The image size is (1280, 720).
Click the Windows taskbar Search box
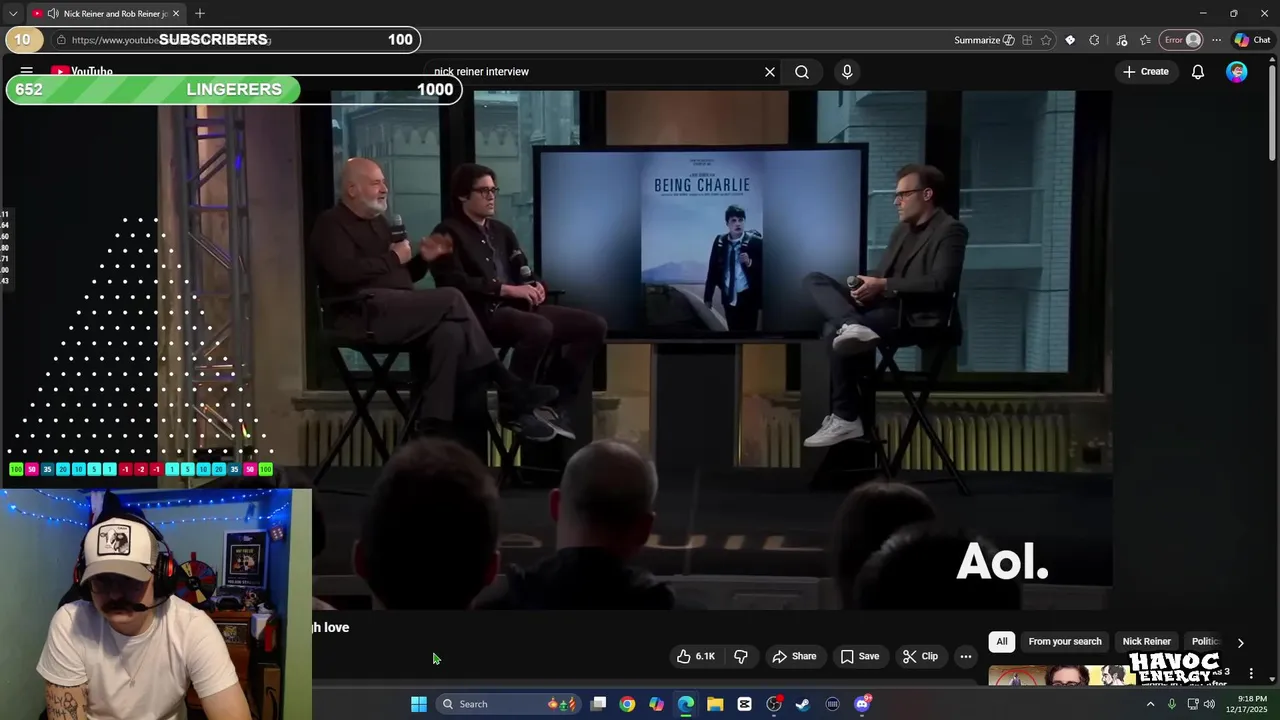coord(508,704)
